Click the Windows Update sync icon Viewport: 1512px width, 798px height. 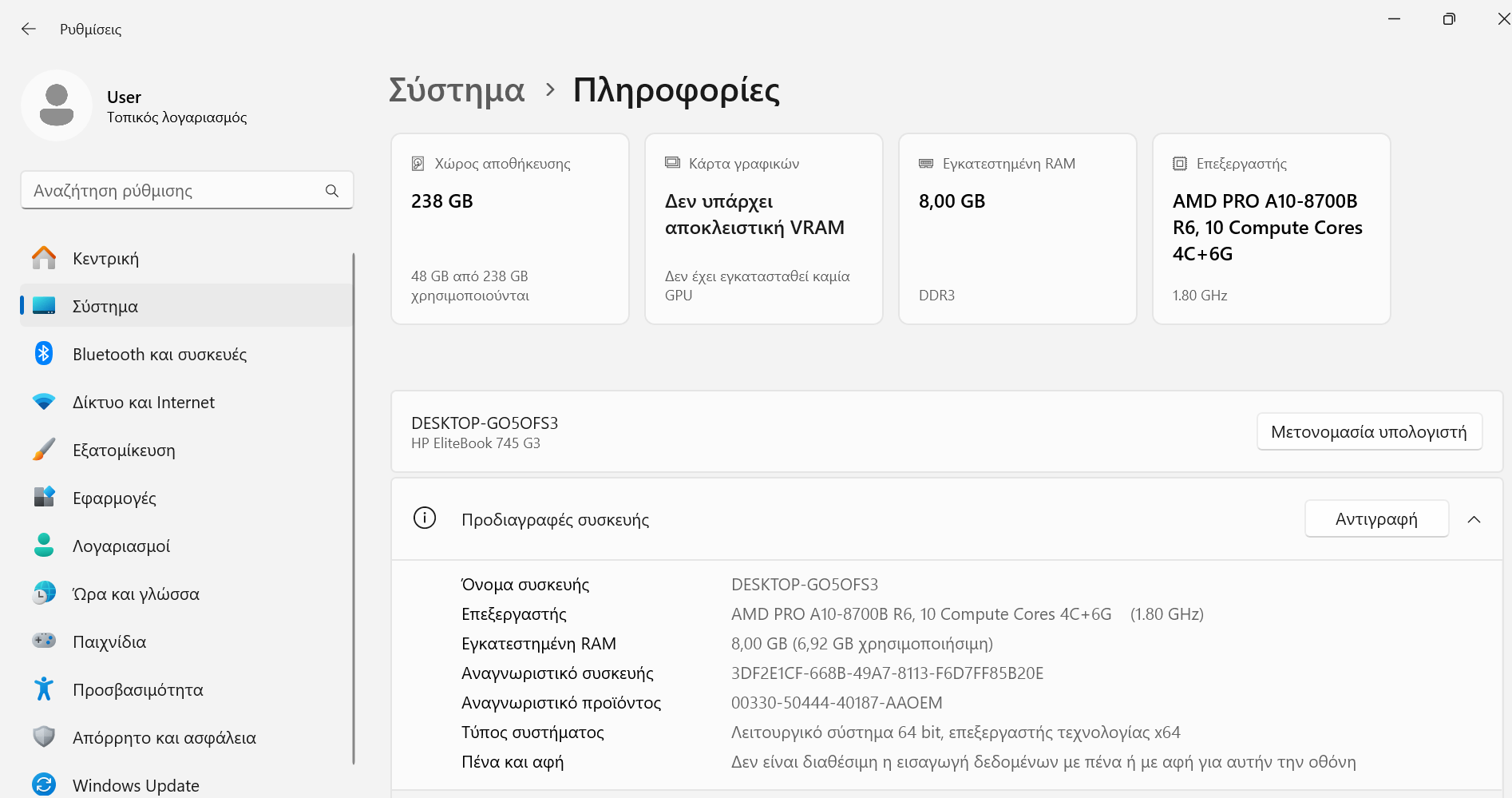tap(44, 784)
